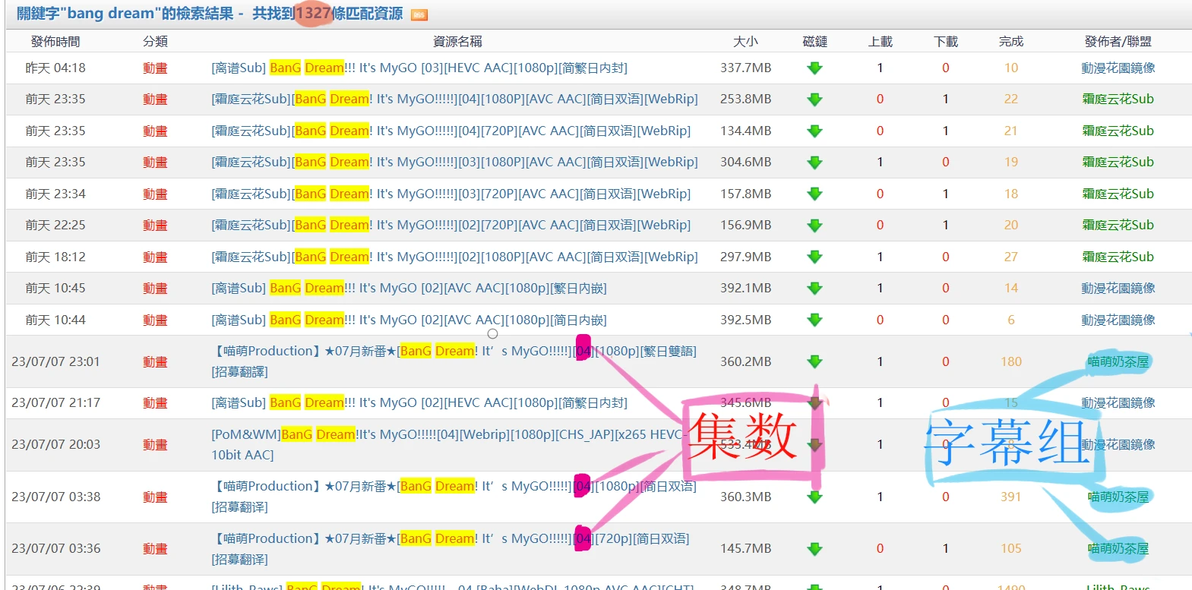Select completed count 105
This screenshot has height=590, width=1192.
[1011, 548]
